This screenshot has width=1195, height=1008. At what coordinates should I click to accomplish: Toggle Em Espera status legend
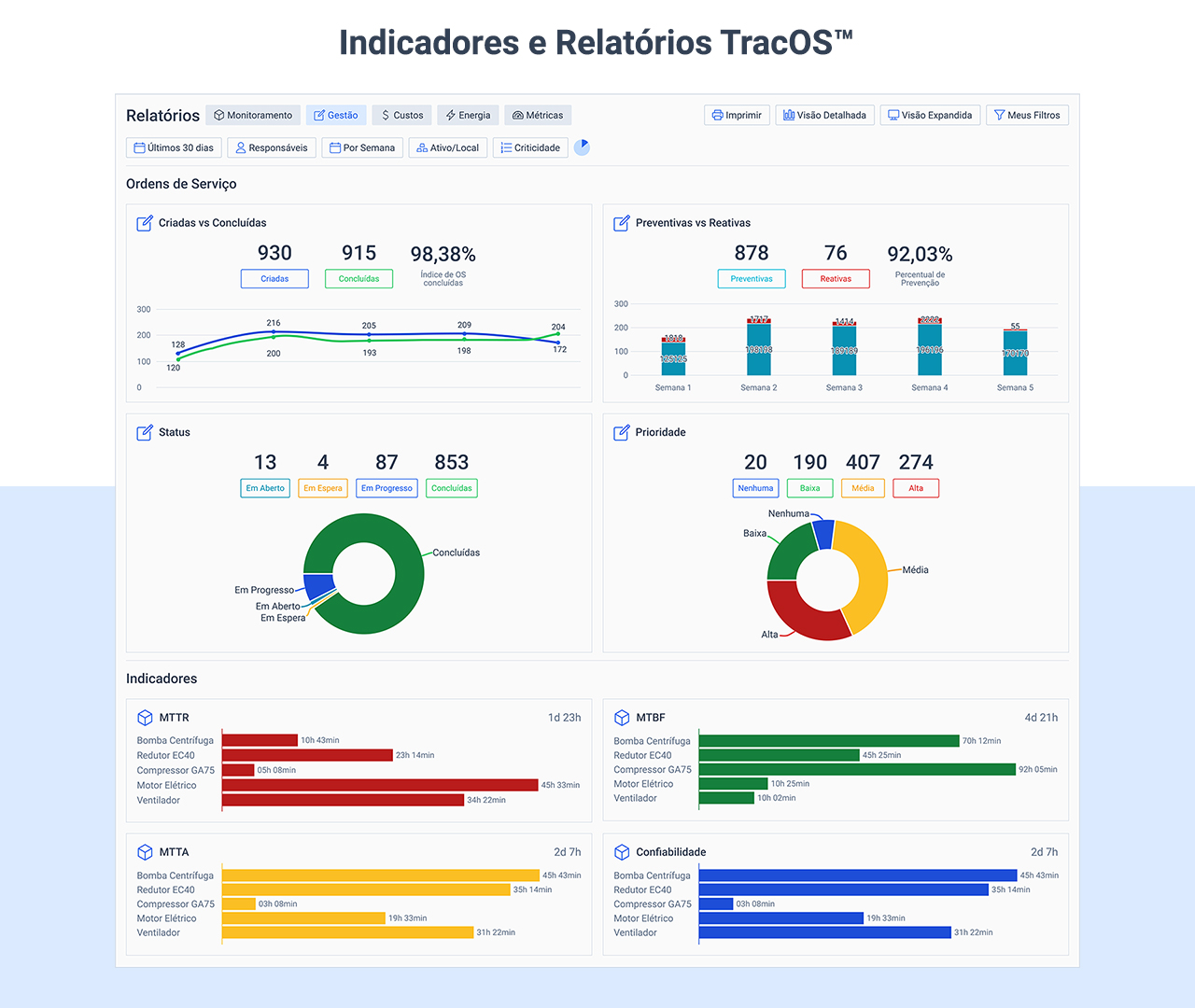coord(323,488)
